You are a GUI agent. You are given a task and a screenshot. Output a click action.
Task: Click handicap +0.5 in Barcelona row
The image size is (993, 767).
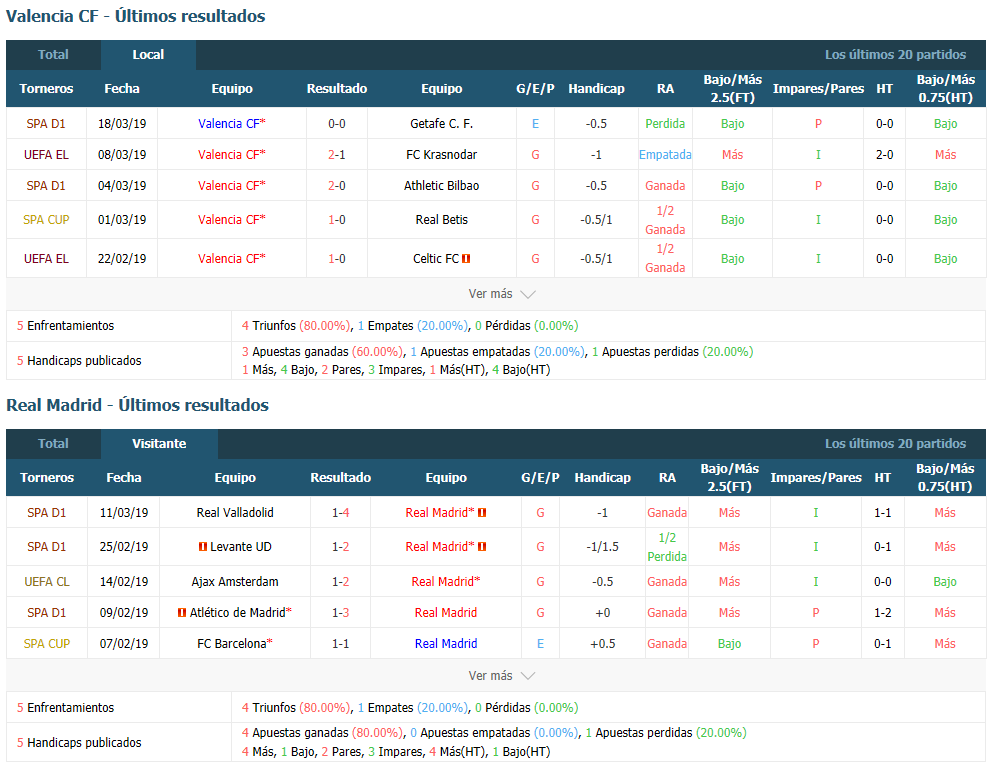coord(602,643)
